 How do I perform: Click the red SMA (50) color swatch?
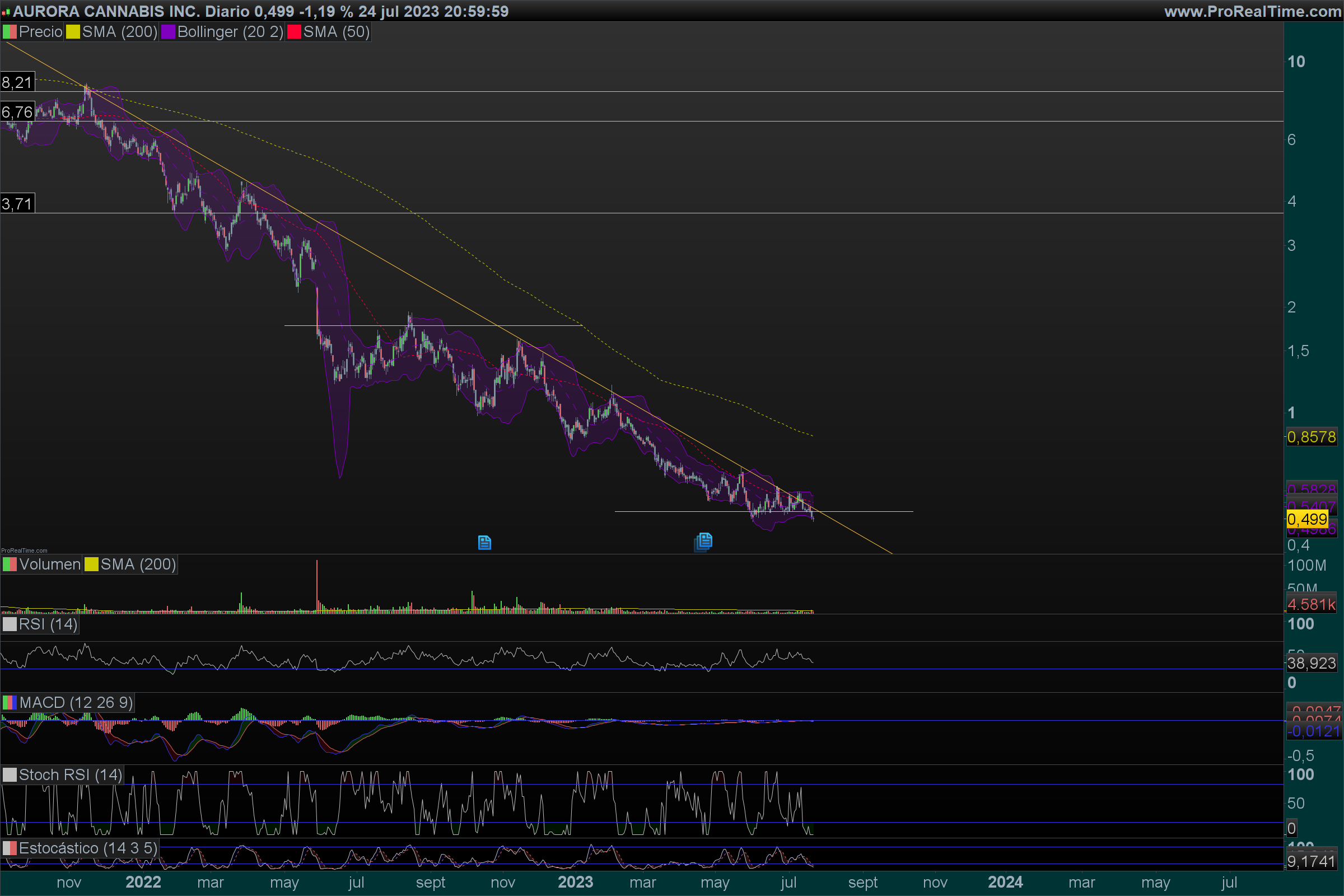(293, 32)
